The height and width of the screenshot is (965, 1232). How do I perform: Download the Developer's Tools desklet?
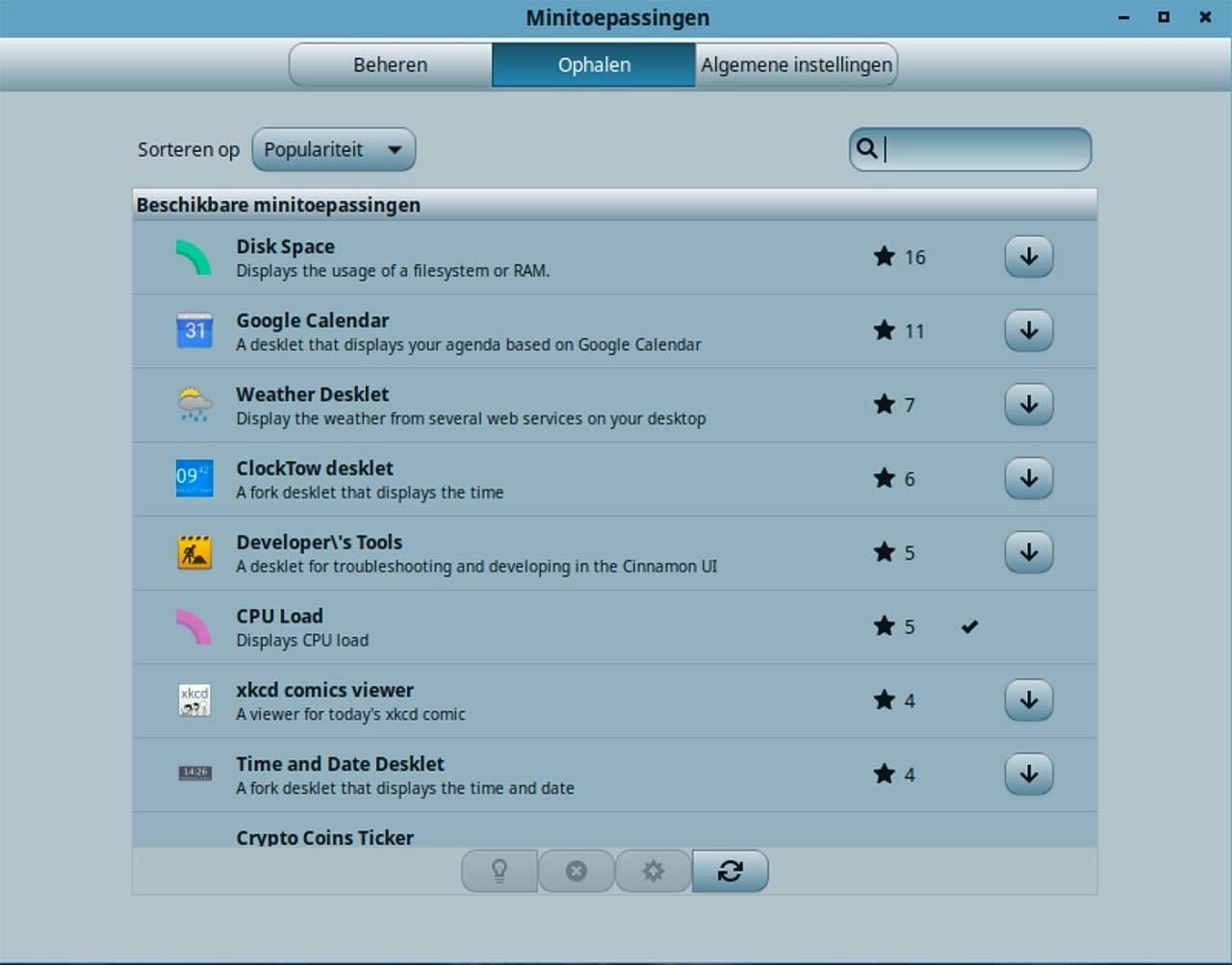(1029, 553)
